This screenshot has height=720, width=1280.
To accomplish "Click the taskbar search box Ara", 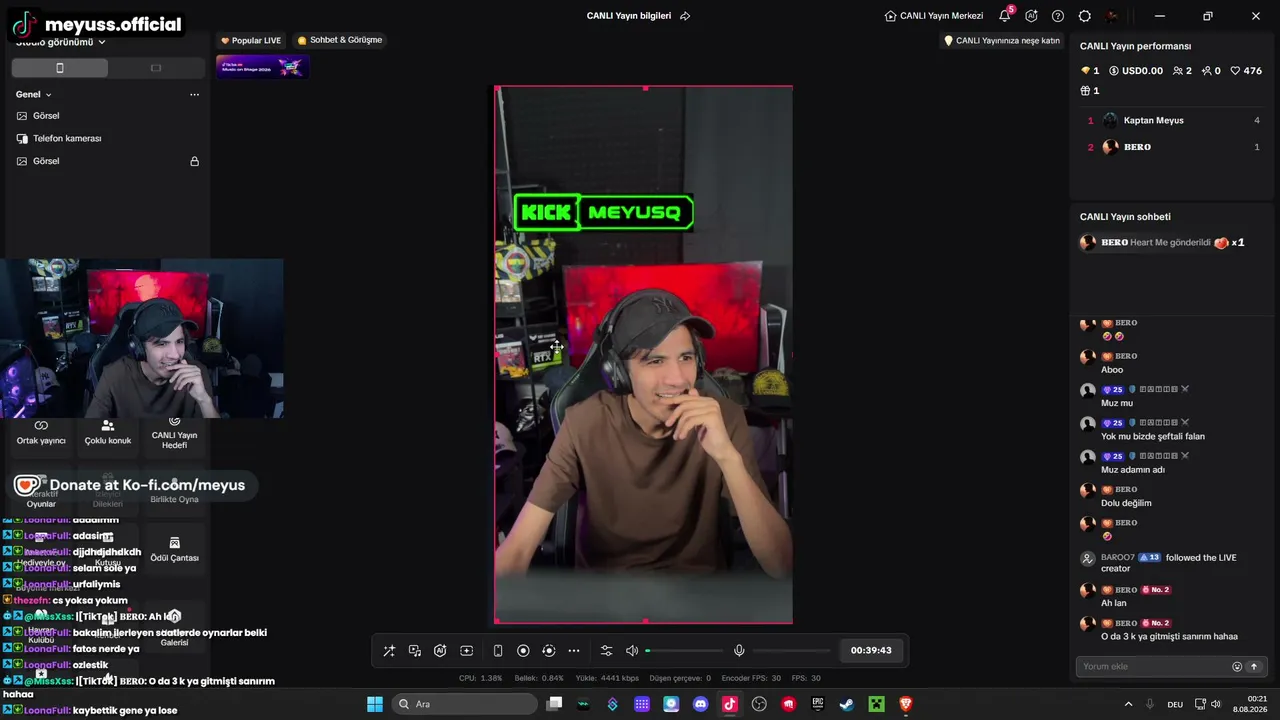I will pyautogui.click(x=465, y=704).
